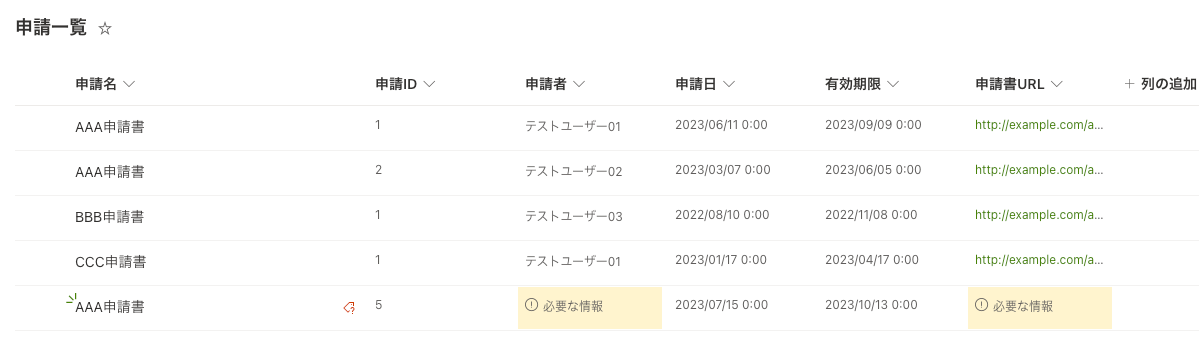Expand the 申請日 column sort options
This screenshot has height=364, width=1199.
click(x=728, y=84)
